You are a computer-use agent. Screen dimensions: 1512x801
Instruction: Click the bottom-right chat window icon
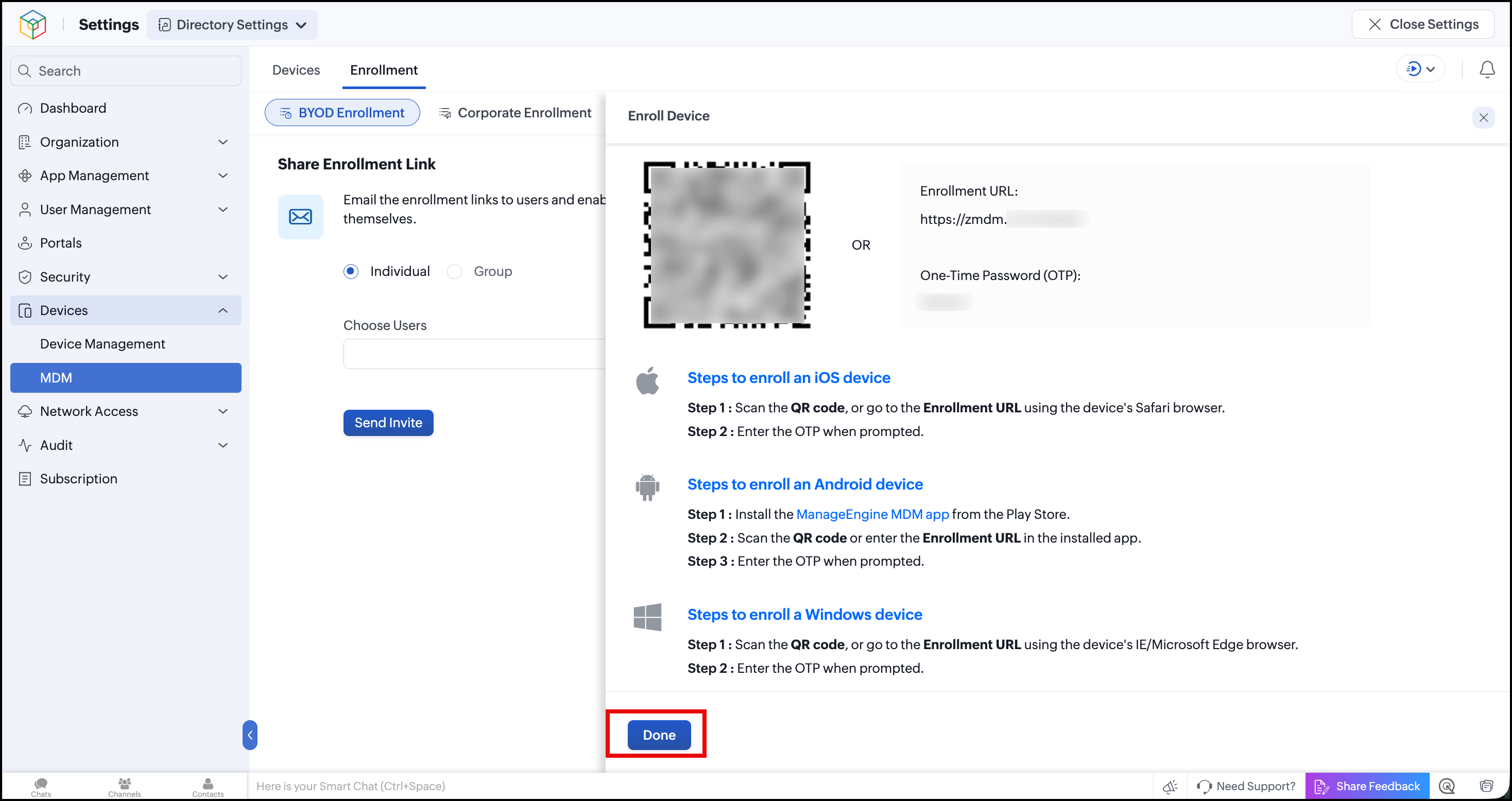(1486, 787)
